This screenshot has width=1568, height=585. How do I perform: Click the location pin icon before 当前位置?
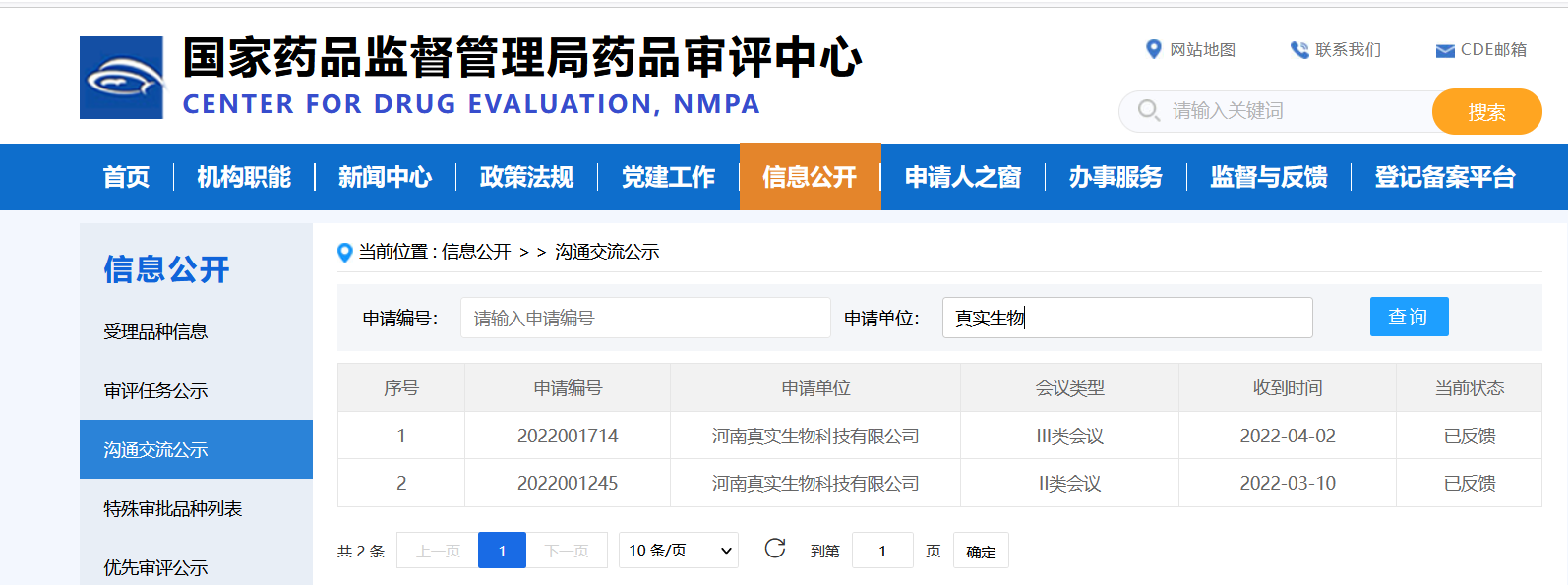[x=344, y=253]
